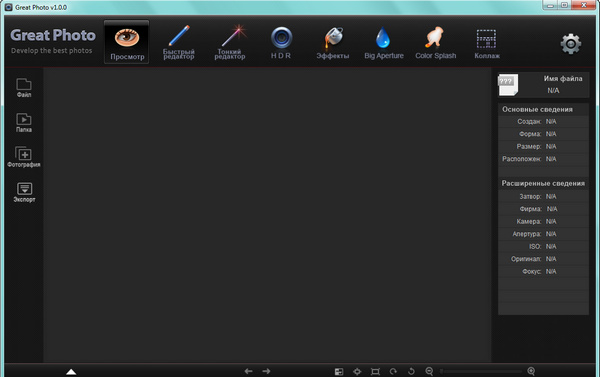
Task: Select the Быстрый редактор pencil tool
Action: (179, 42)
